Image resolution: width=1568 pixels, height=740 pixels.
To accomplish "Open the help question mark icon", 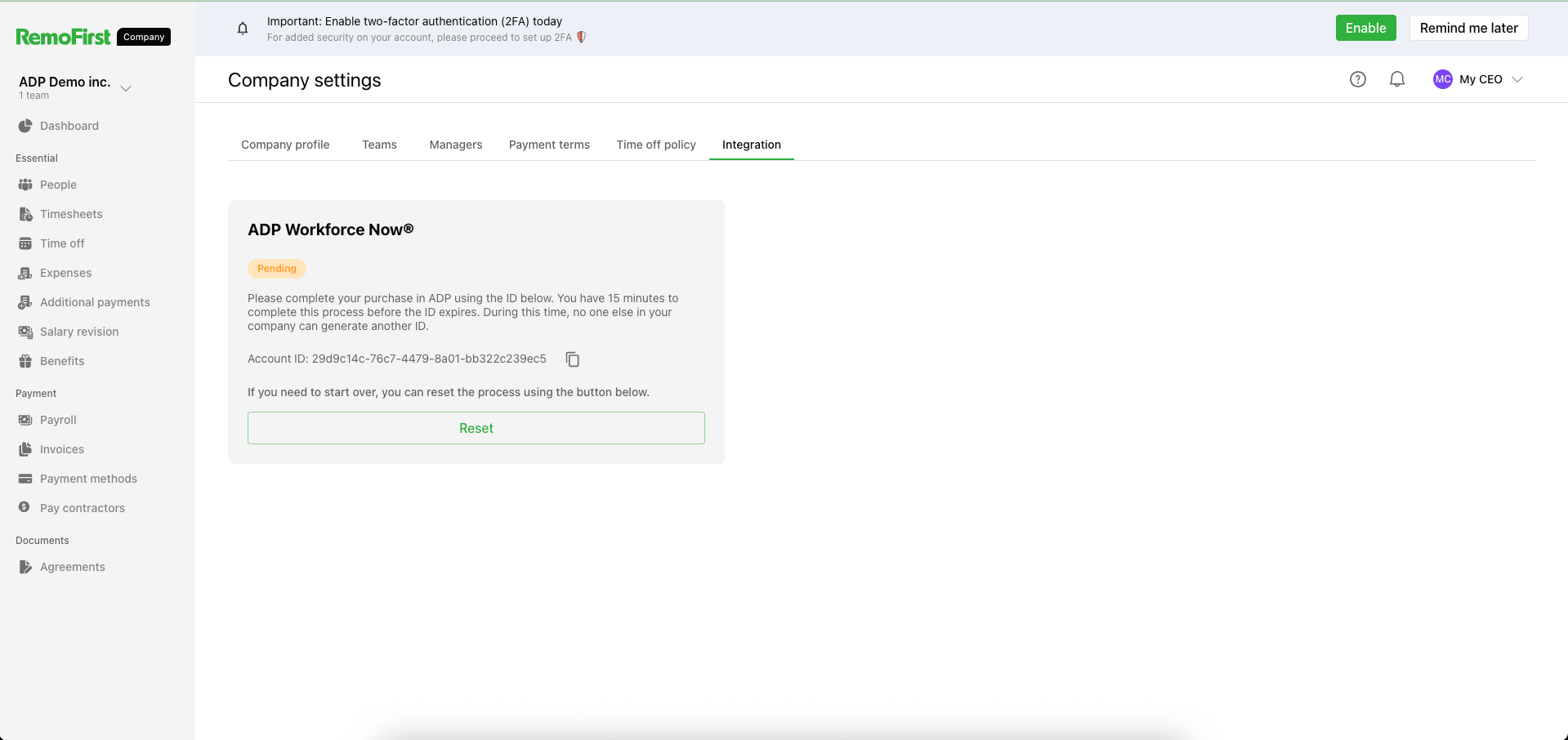I will click(1358, 79).
